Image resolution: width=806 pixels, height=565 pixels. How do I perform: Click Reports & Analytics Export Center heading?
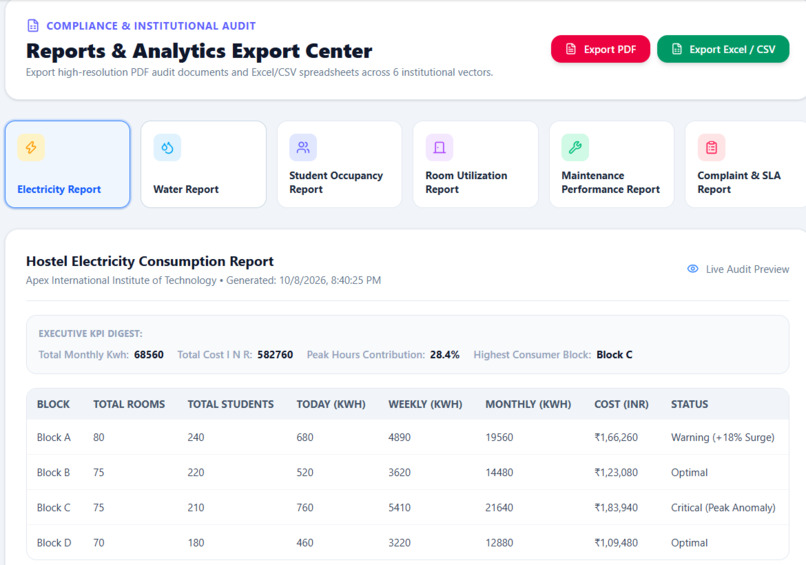(x=199, y=51)
